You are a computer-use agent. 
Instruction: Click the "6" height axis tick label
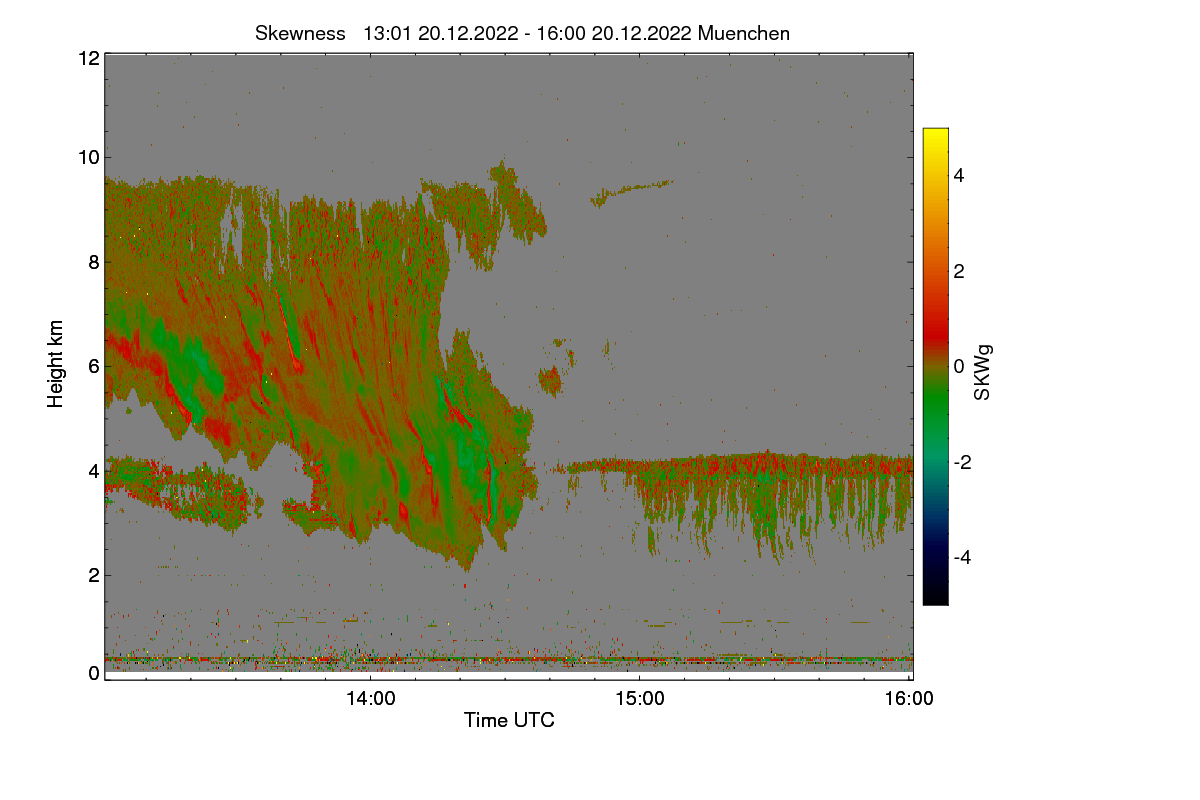click(x=93, y=366)
